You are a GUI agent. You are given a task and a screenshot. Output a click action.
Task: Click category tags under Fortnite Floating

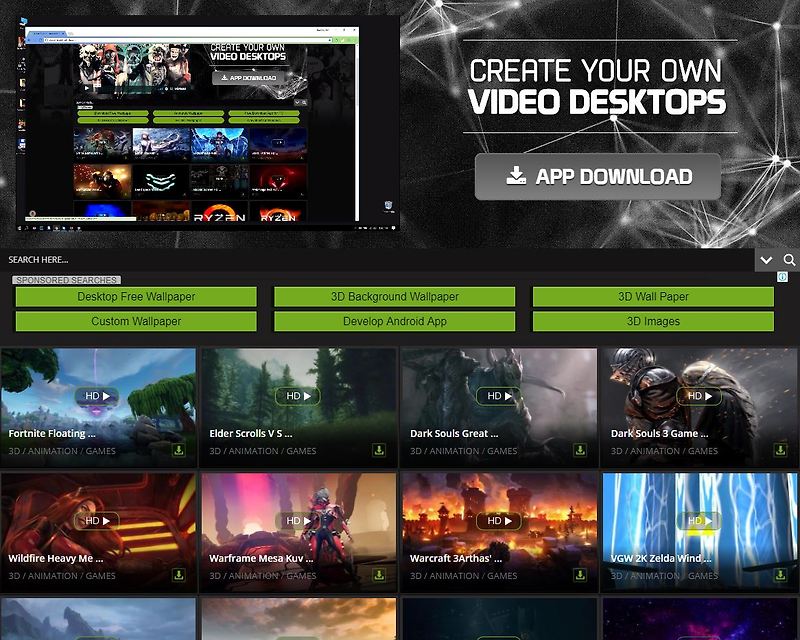click(62, 451)
